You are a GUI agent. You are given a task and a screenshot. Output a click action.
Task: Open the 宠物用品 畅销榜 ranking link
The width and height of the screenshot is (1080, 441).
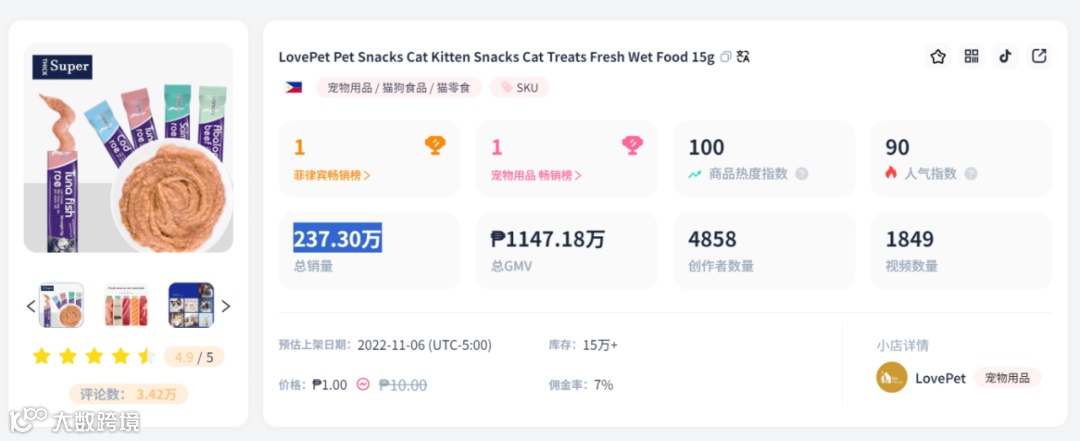tap(536, 176)
